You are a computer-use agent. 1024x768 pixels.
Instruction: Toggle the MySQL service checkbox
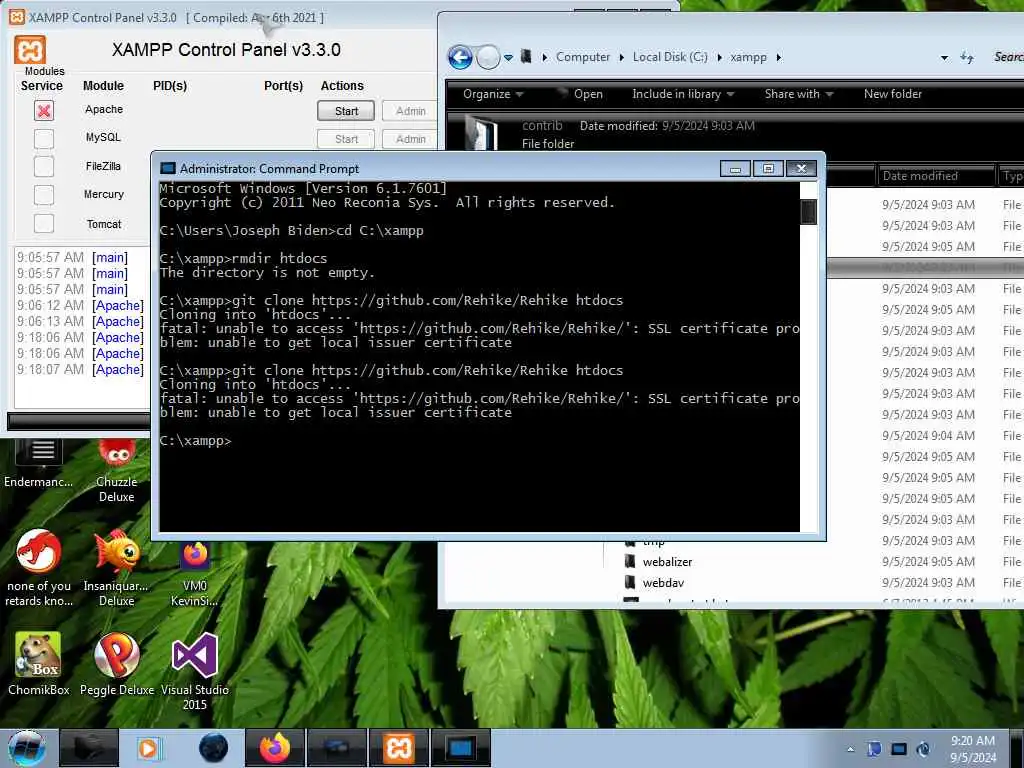click(44, 138)
